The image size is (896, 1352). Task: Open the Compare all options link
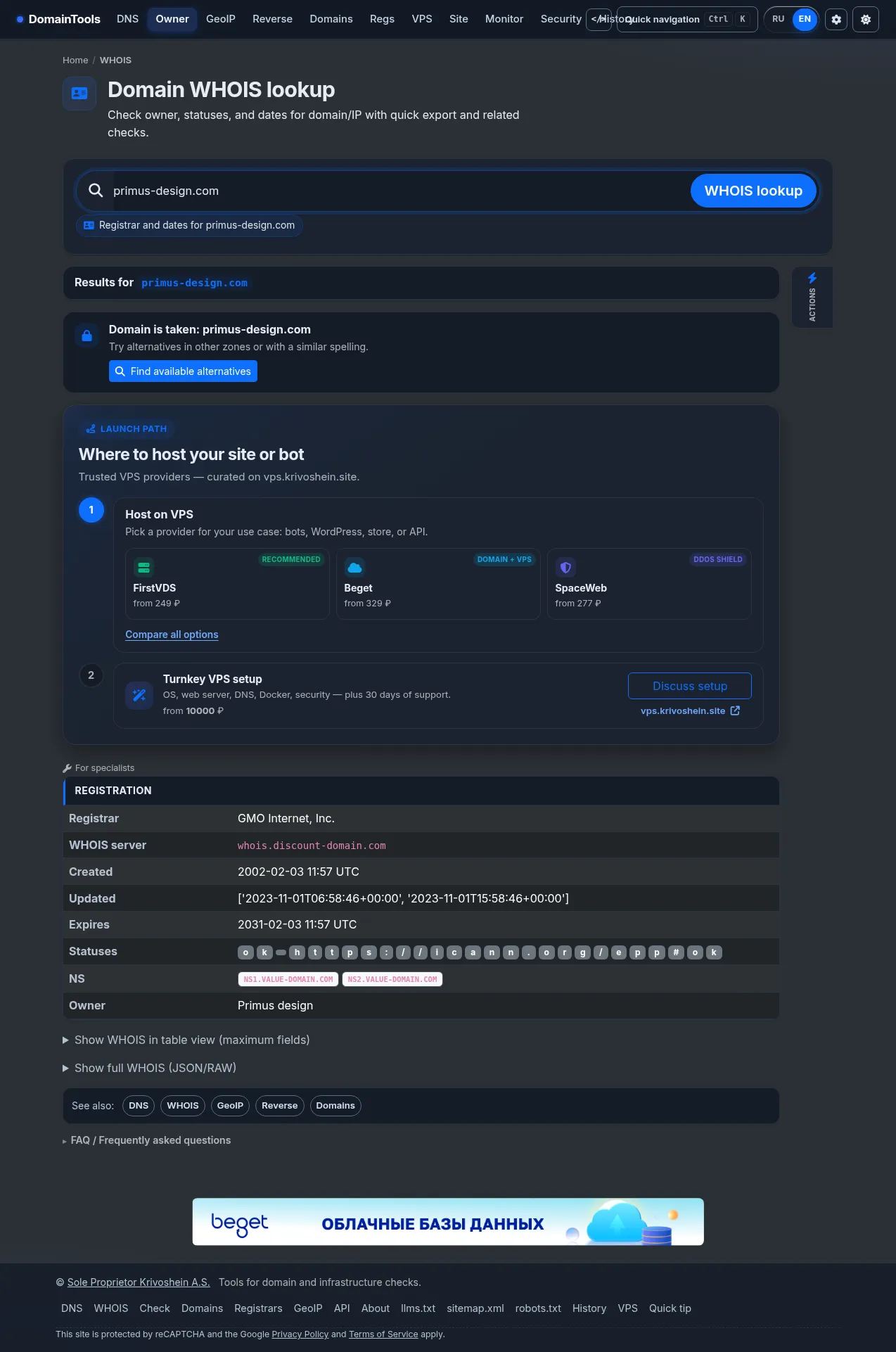[172, 634]
